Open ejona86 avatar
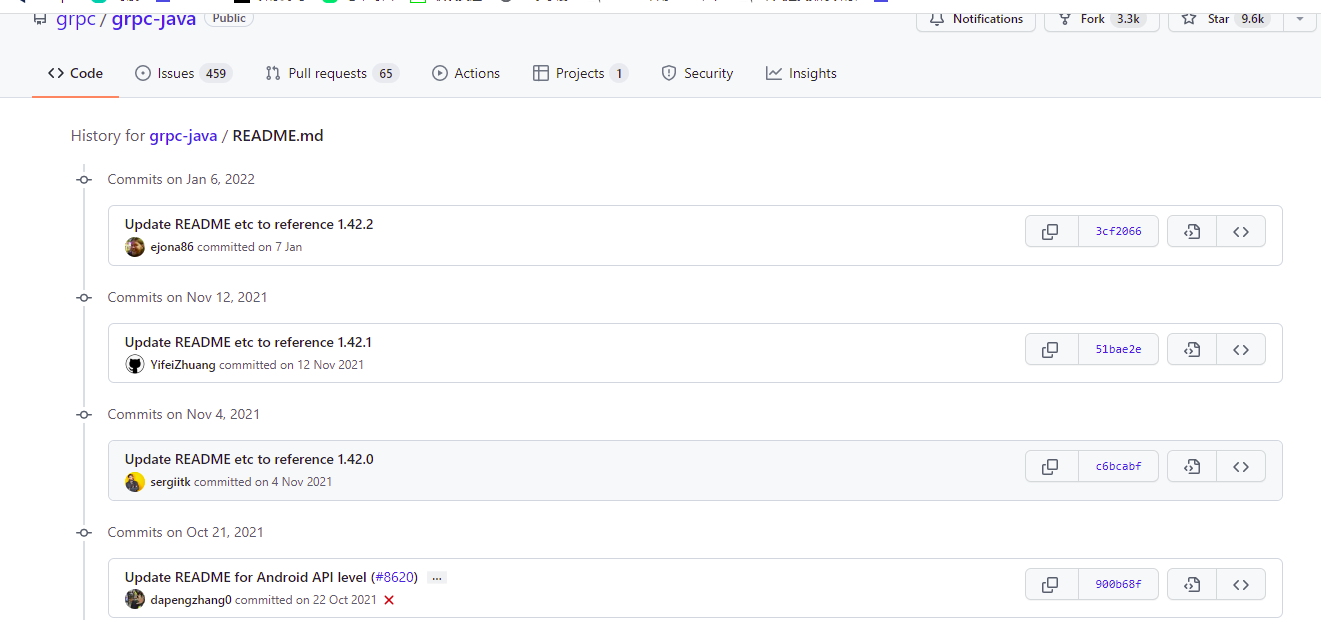Image resolution: width=1321 pixels, height=620 pixels. 135,247
